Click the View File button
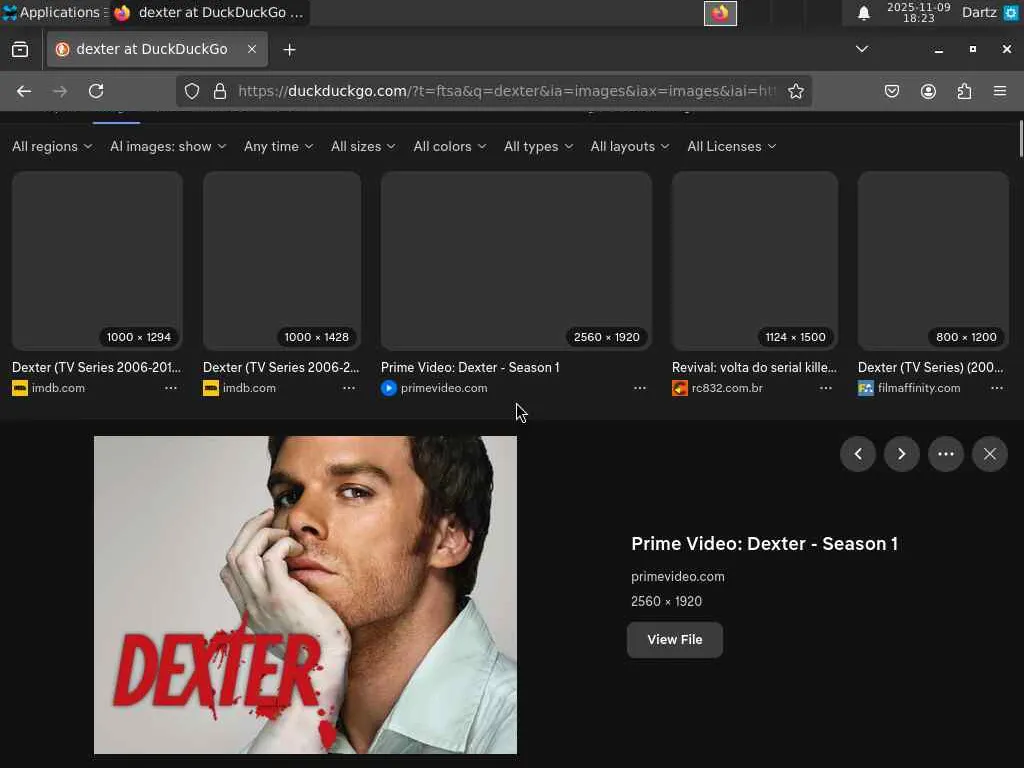 [x=675, y=640]
